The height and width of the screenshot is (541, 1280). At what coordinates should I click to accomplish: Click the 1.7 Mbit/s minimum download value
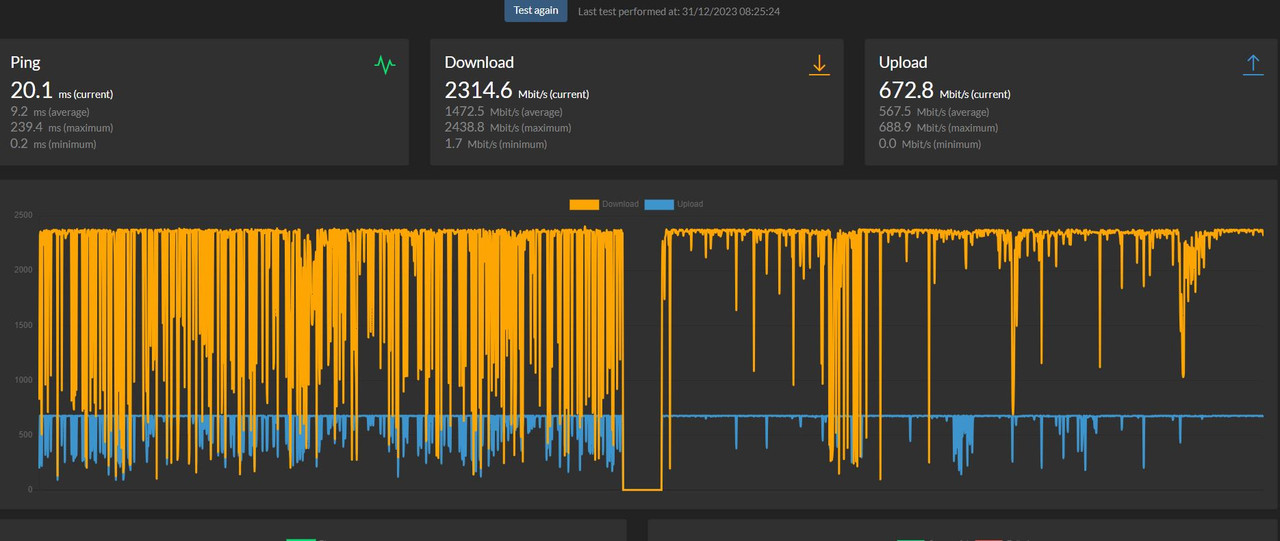(496, 144)
